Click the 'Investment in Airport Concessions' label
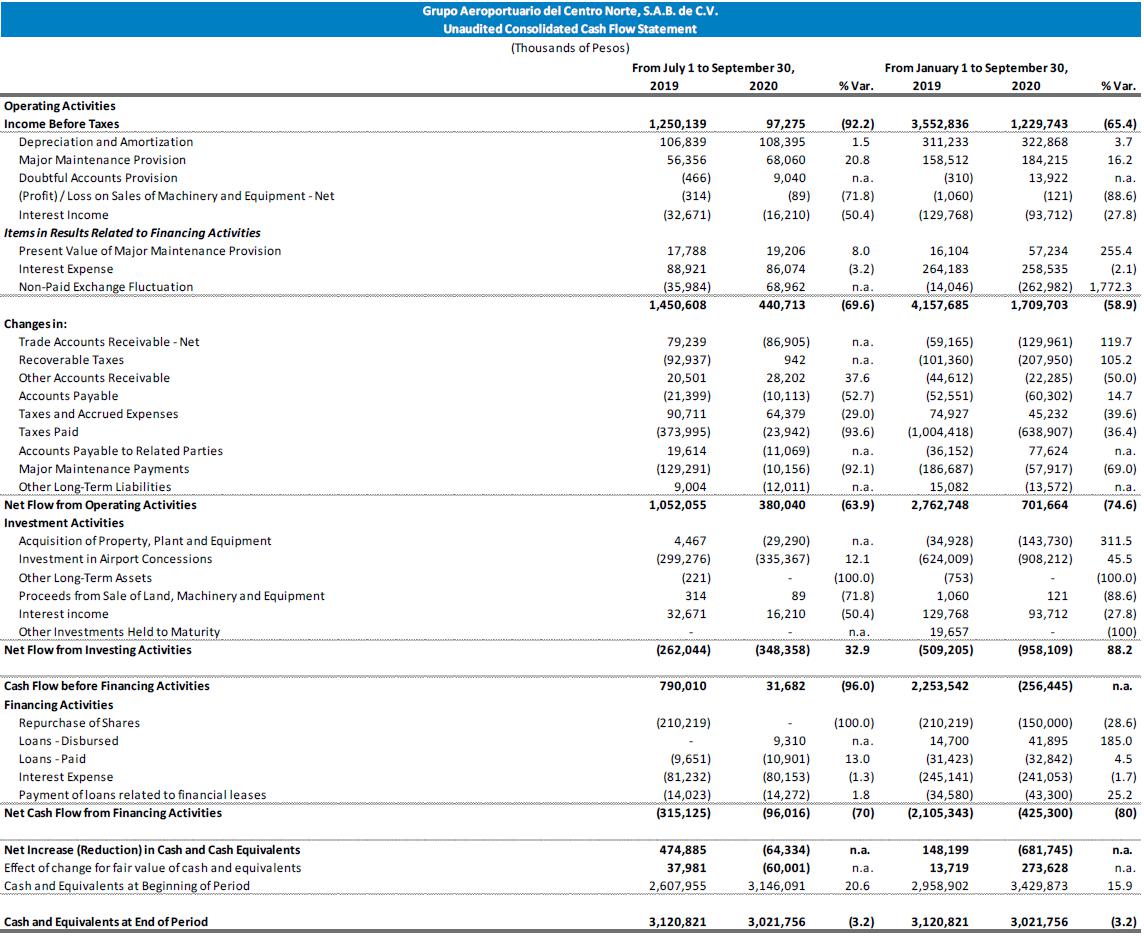This screenshot has width=1144, height=937. [x=115, y=559]
